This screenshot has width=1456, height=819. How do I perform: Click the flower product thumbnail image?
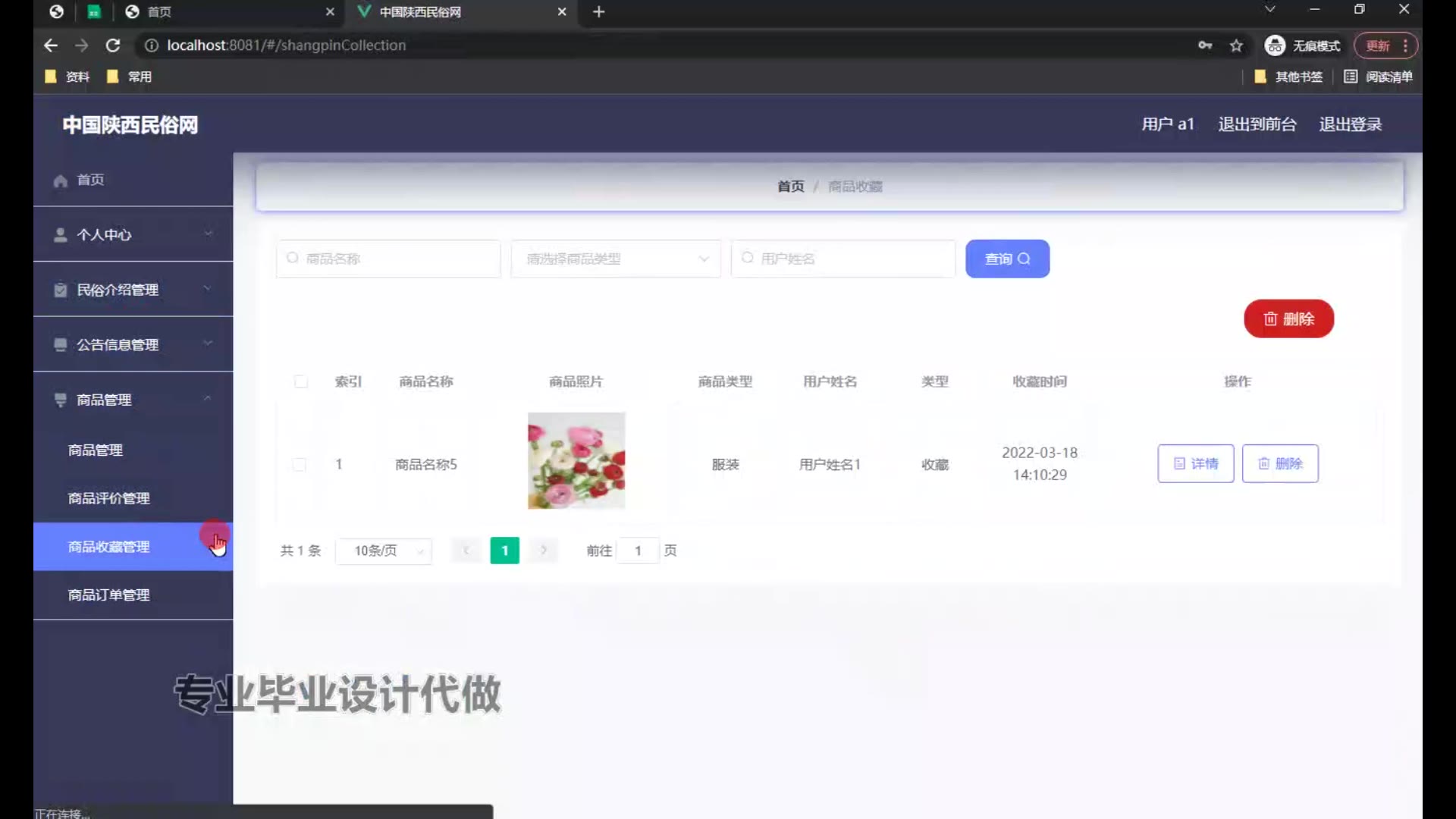click(576, 460)
